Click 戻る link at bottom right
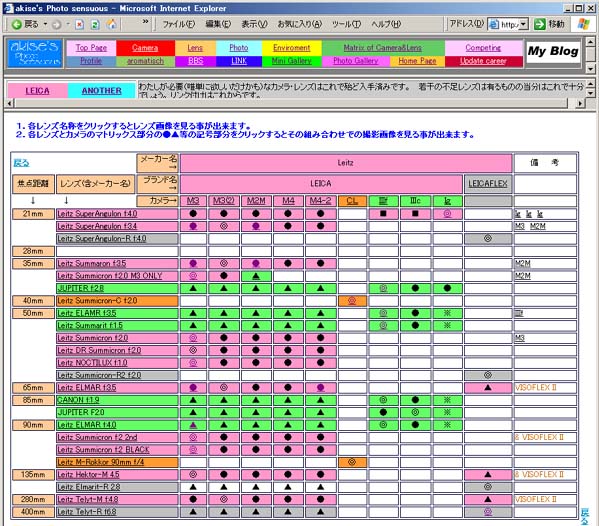This screenshot has height=526, width=599. click(x=584, y=516)
